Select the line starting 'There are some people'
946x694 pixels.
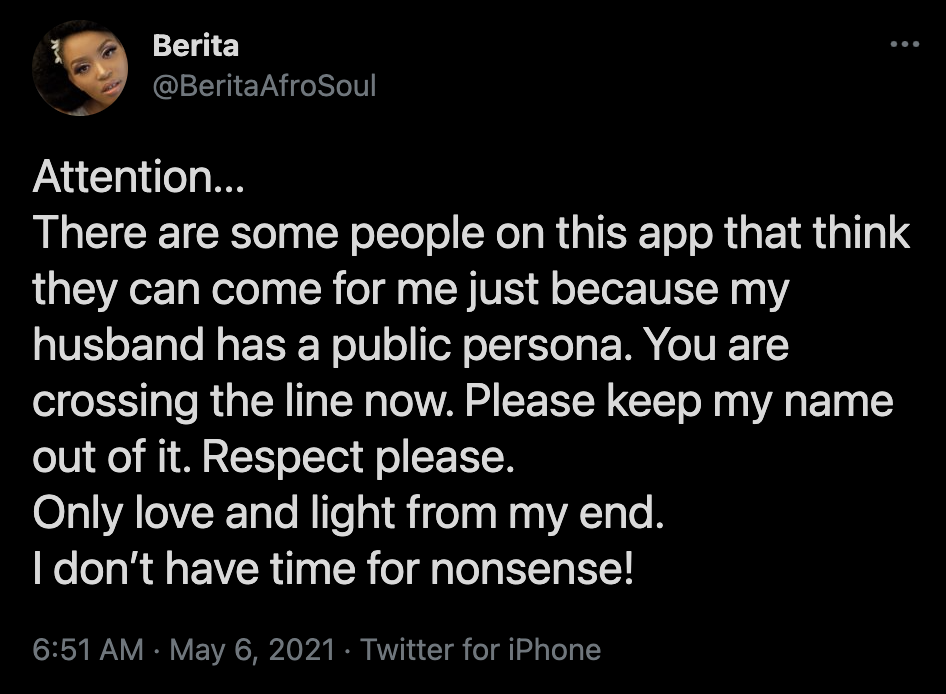[471, 234]
